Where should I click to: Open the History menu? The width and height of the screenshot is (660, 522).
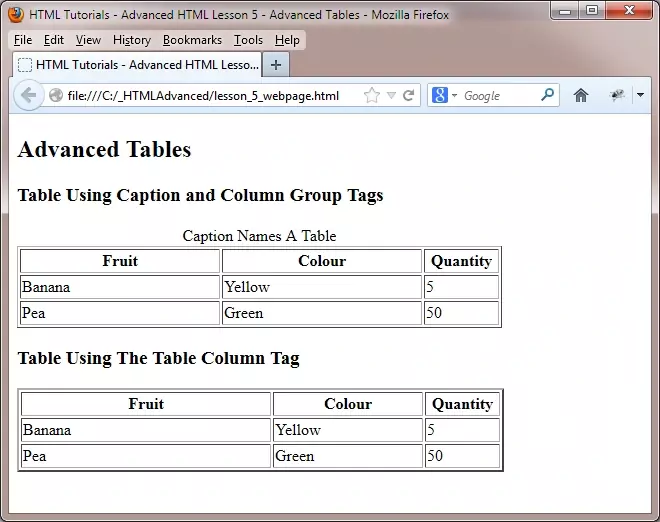click(x=132, y=40)
